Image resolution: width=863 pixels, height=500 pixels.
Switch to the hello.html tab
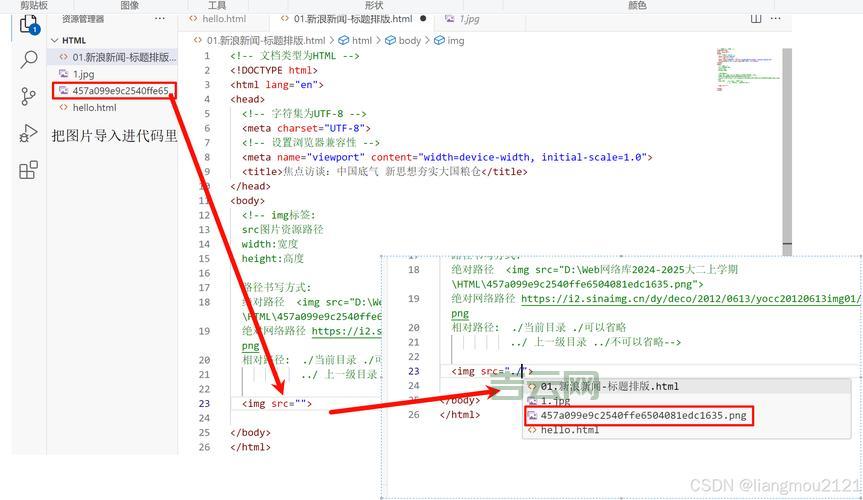[223, 19]
